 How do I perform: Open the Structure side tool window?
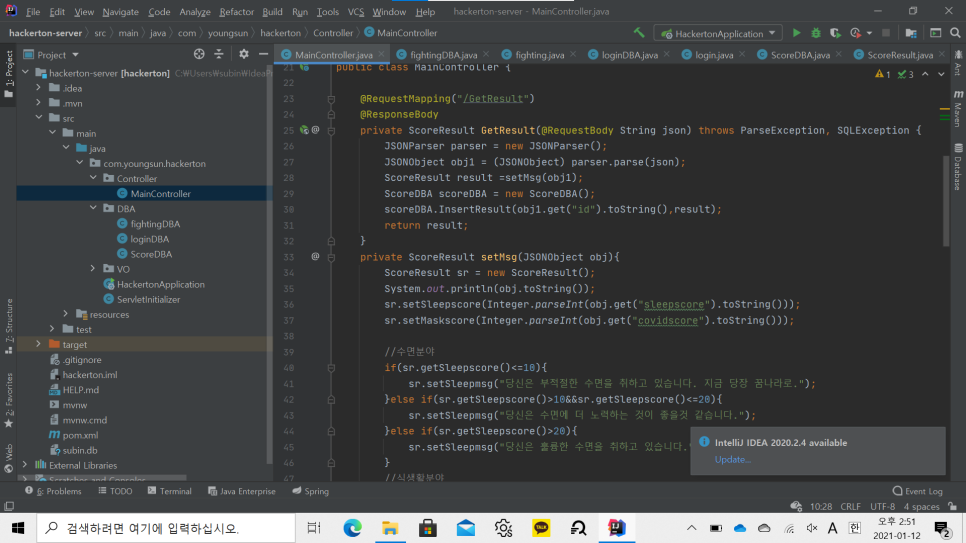(9, 326)
